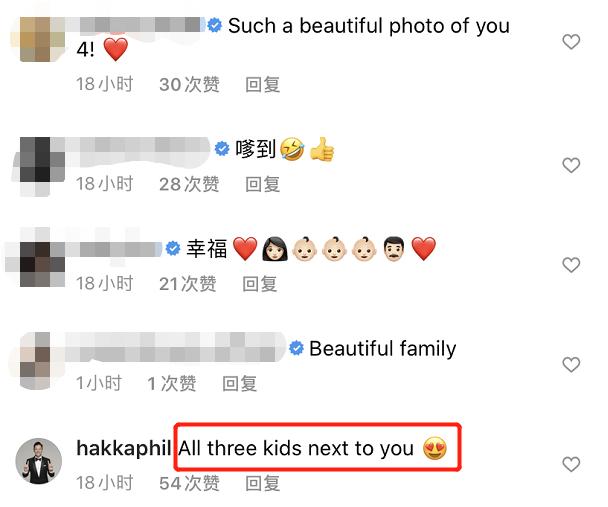View the 21次赞 likes list
Screen dimensions: 608x507
[188, 284]
